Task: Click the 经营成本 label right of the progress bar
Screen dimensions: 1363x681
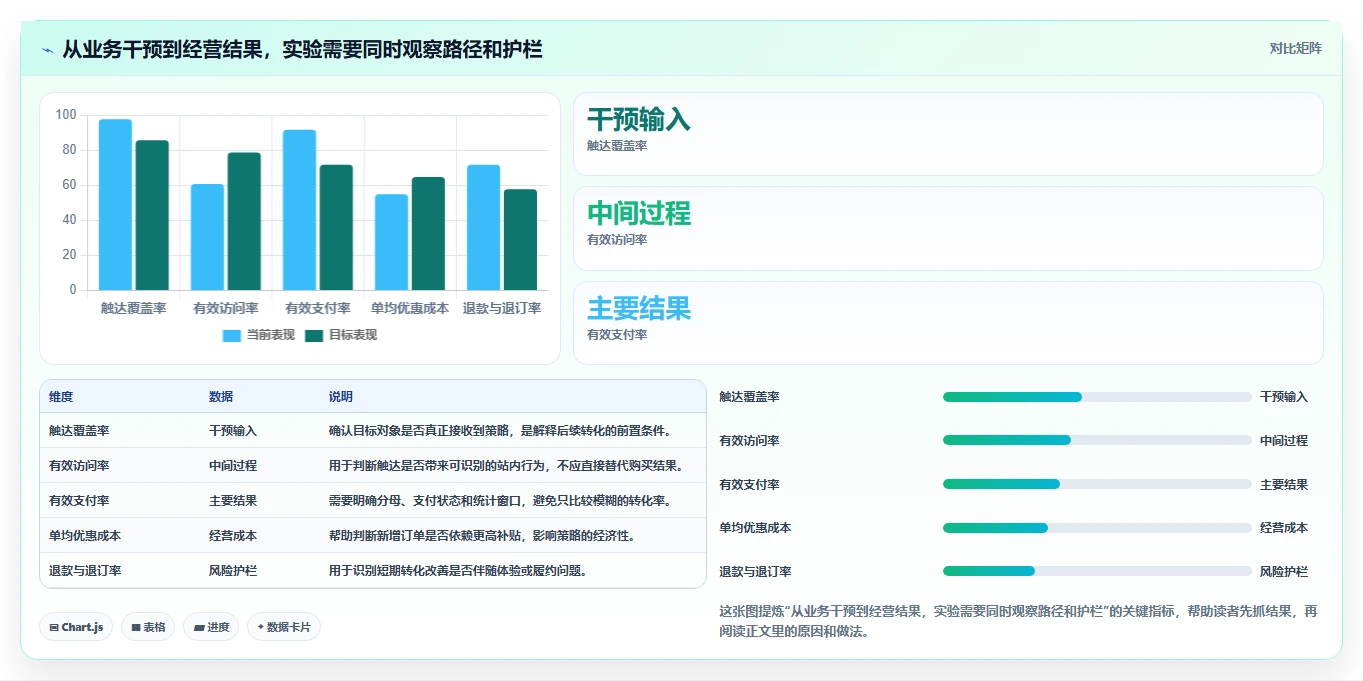Action: 1284,528
